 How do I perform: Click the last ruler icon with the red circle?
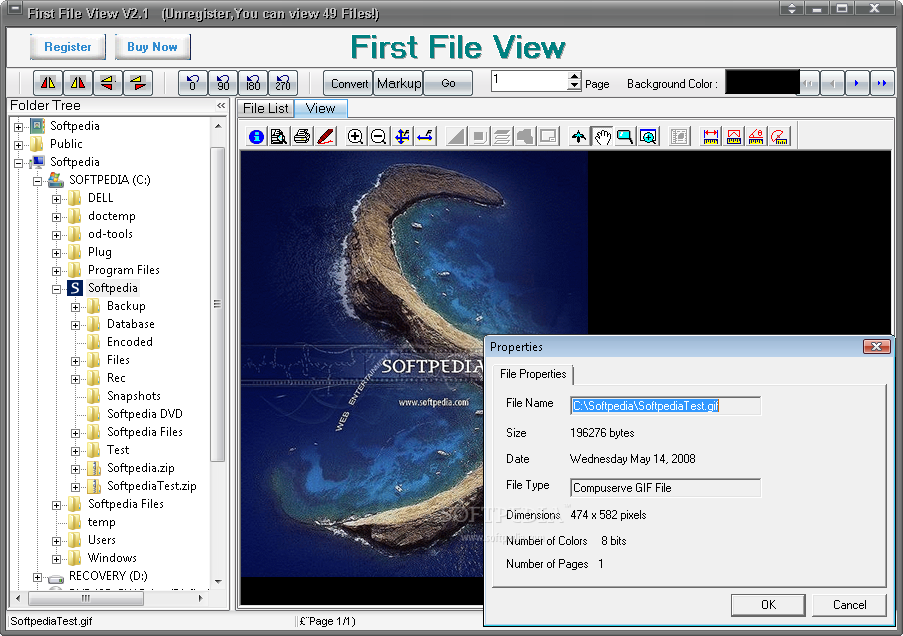779,137
